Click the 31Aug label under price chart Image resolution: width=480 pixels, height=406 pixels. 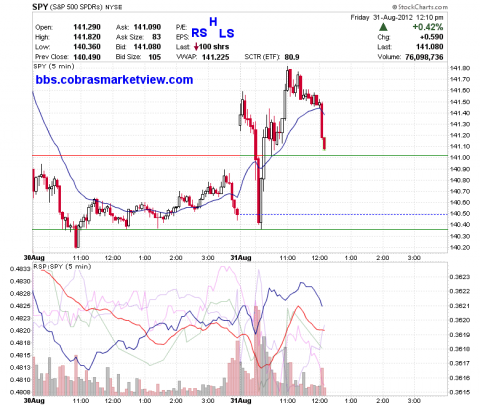(x=241, y=258)
